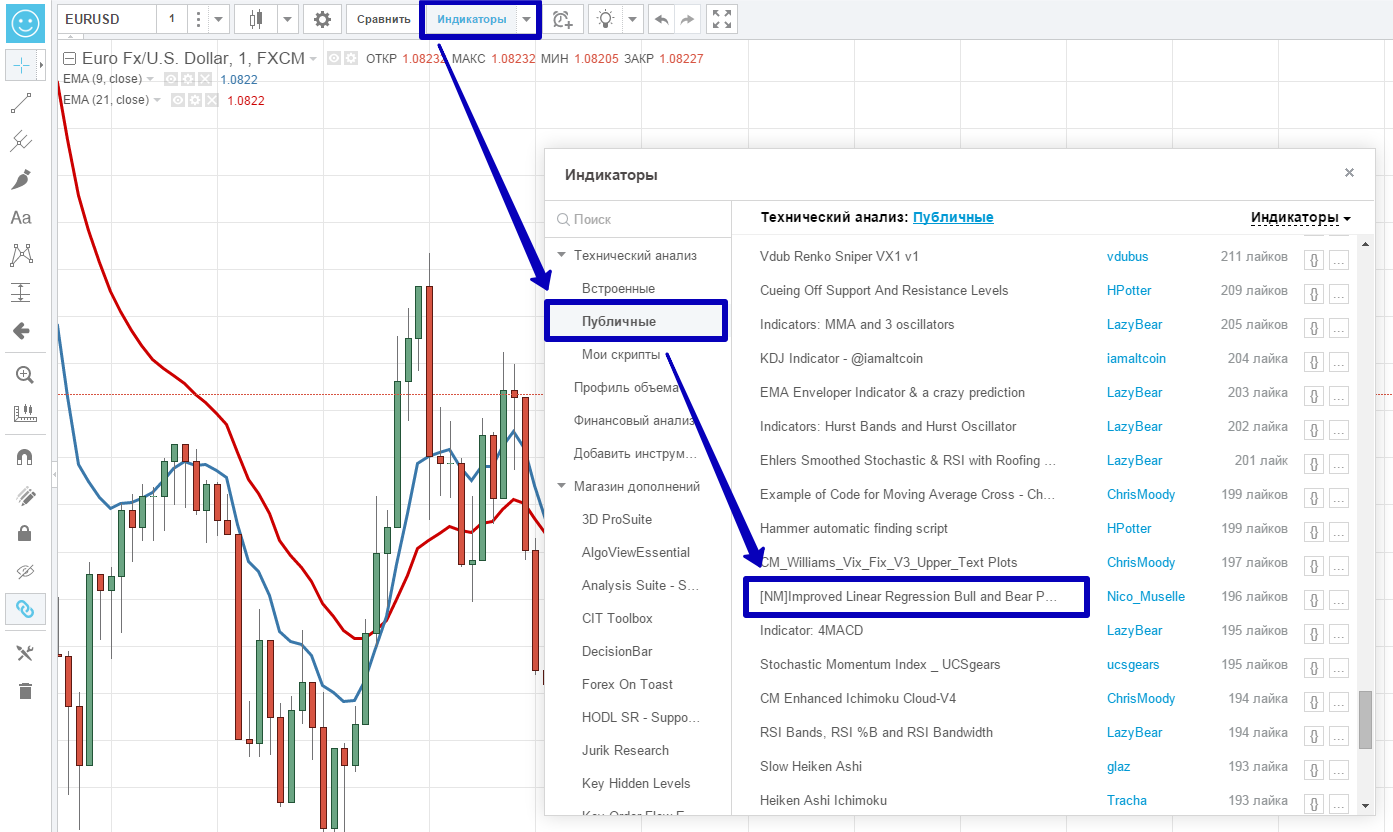Click the Индикаторы toolbar button
The width and height of the screenshot is (1393, 832).
point(472,19)
